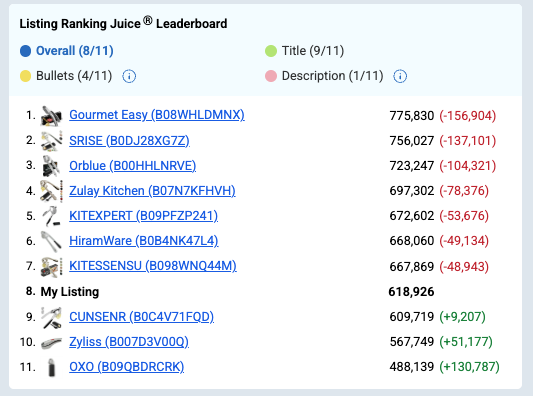Click the (+51,177) difference value
This screenshot has width=533, height=396.
click(466, 342)
